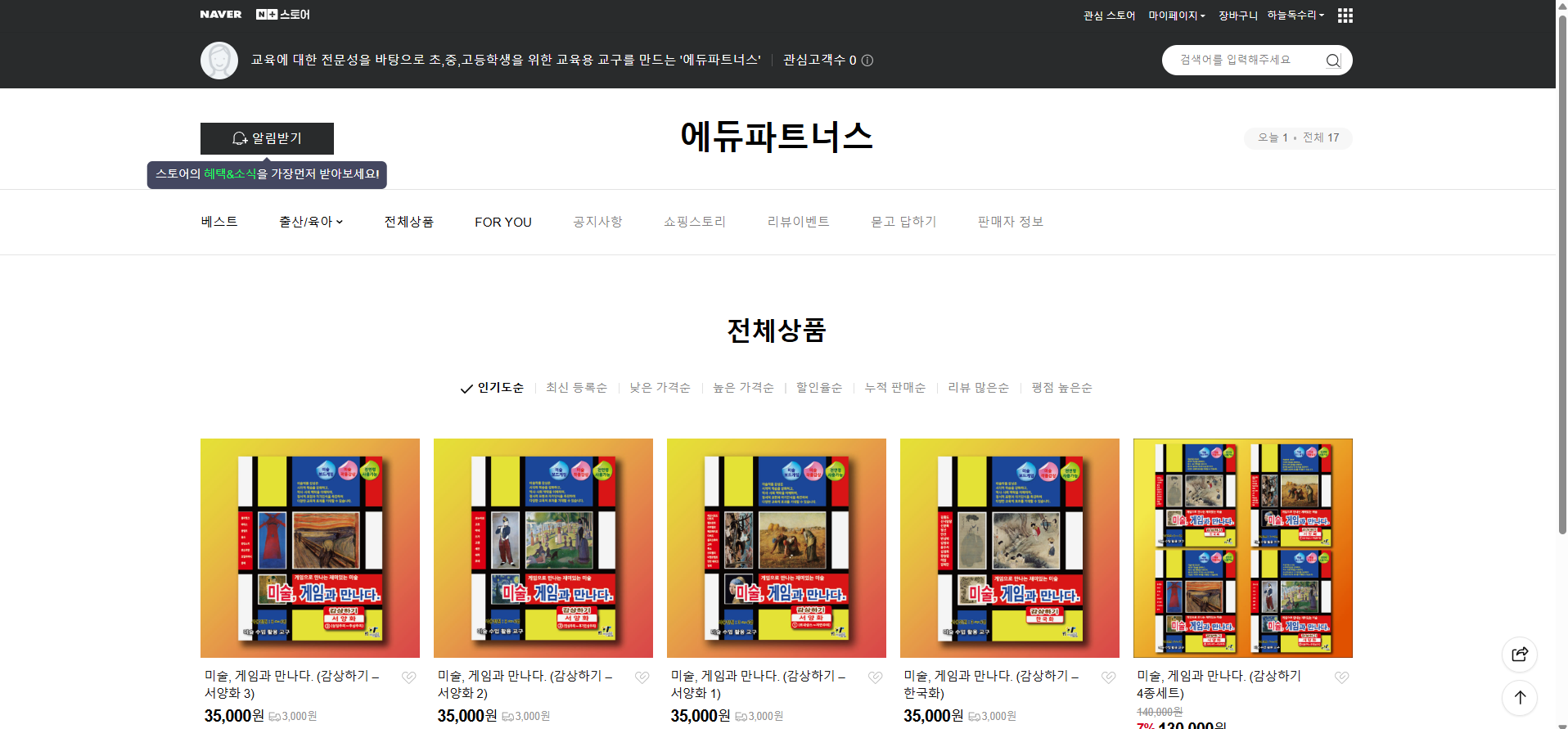Click the store description text in header
This screenshot has width=1568, height=729.
tap(506, 61)
